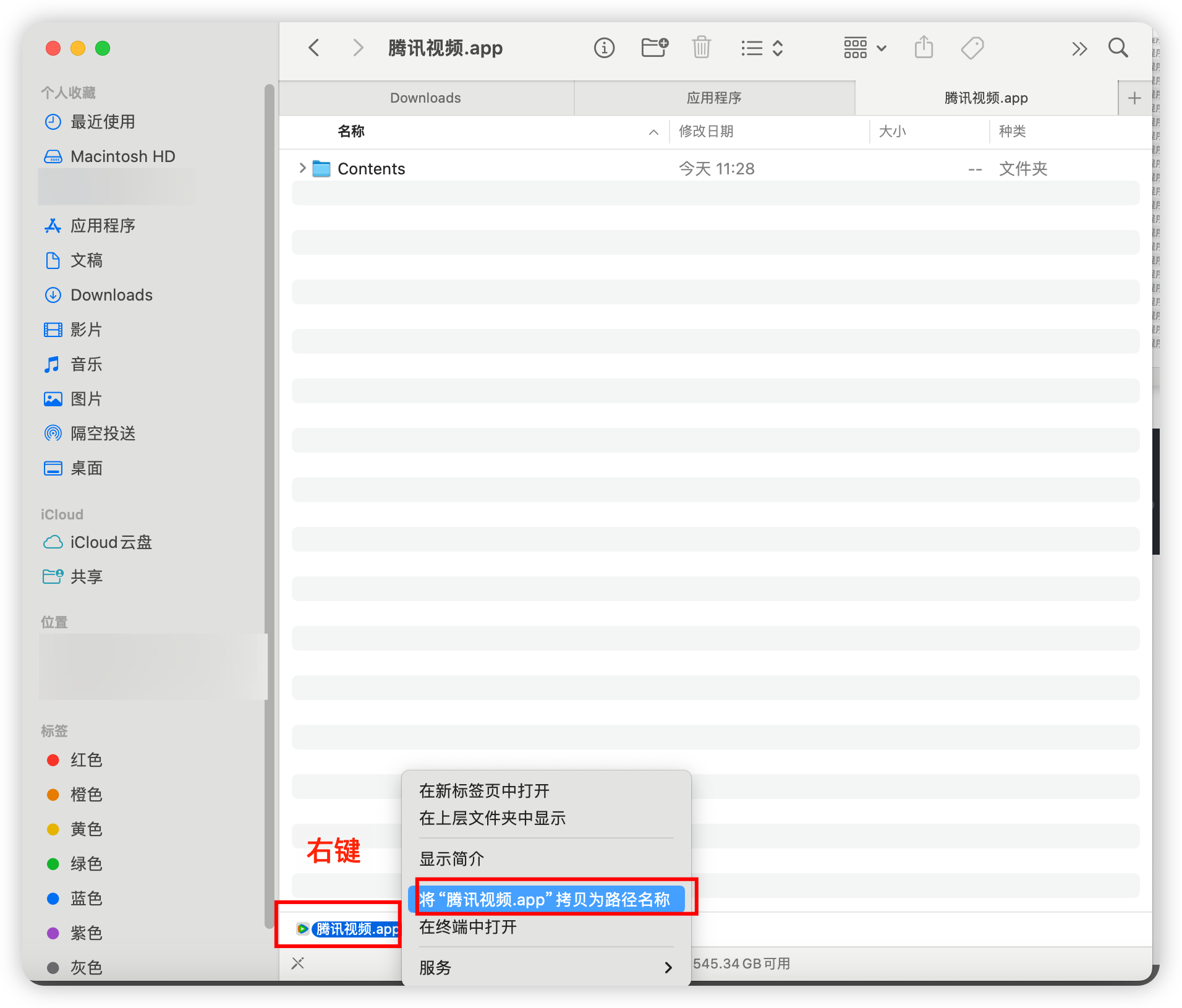This screenshot has width=1182, height=1008.
Task: Expand the Contents folder disclosure arrow
Action: [x=302, y=168]
